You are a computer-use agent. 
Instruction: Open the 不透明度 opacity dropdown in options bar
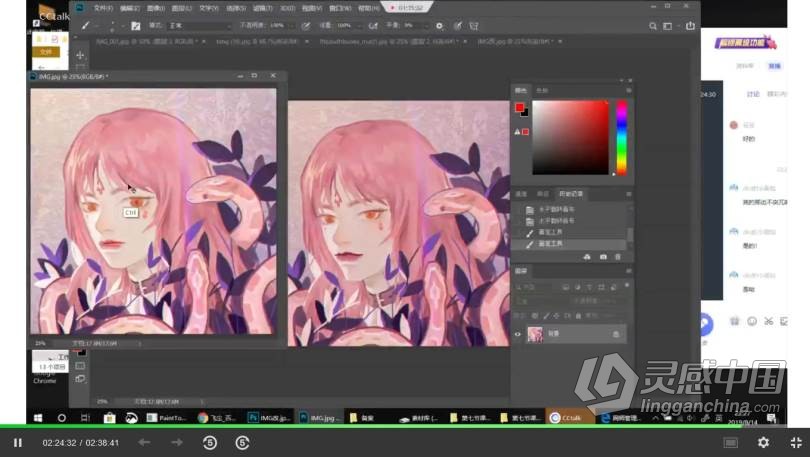click(294, 26)
